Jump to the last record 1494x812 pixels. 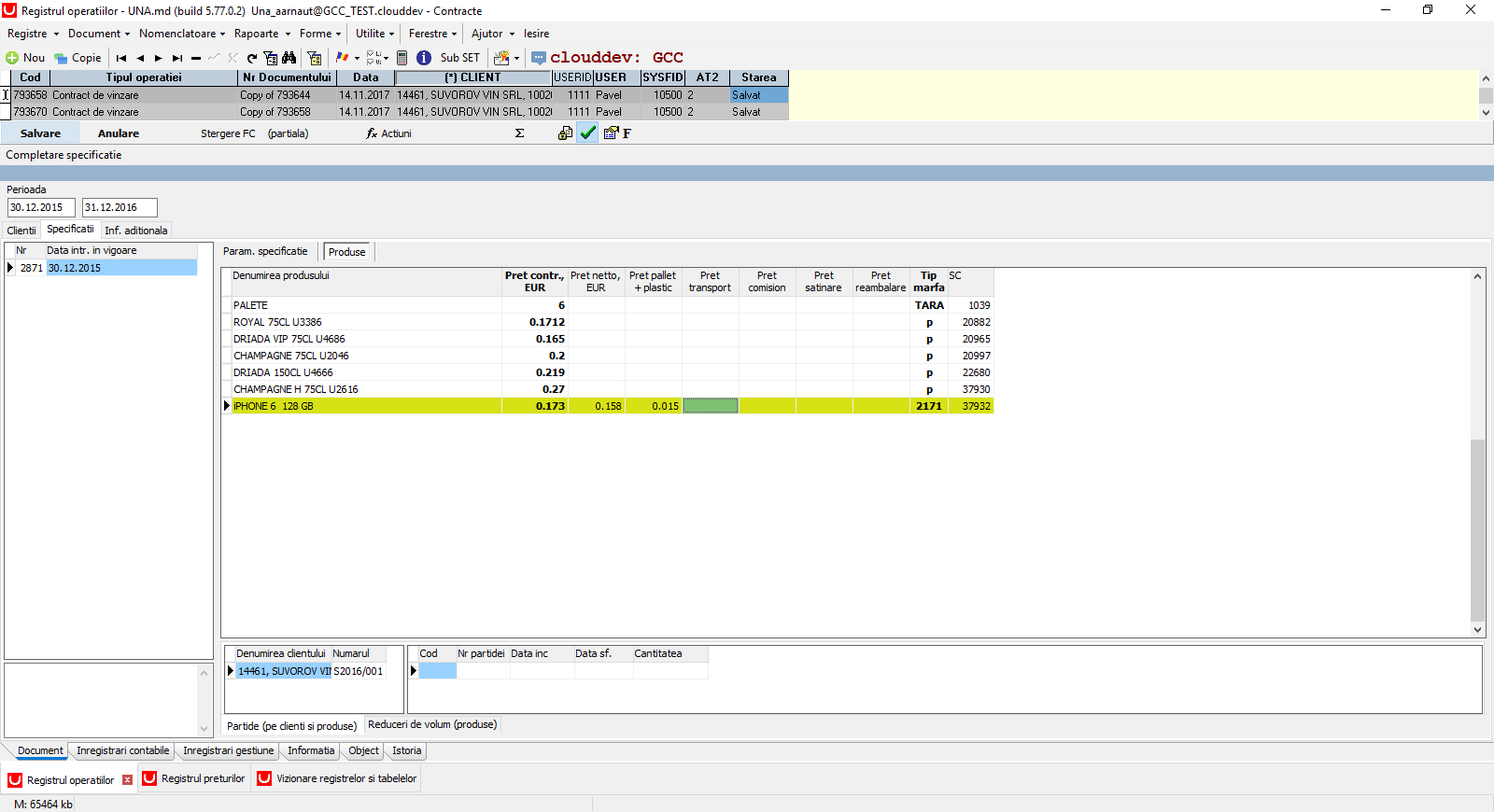pos(177,58)
